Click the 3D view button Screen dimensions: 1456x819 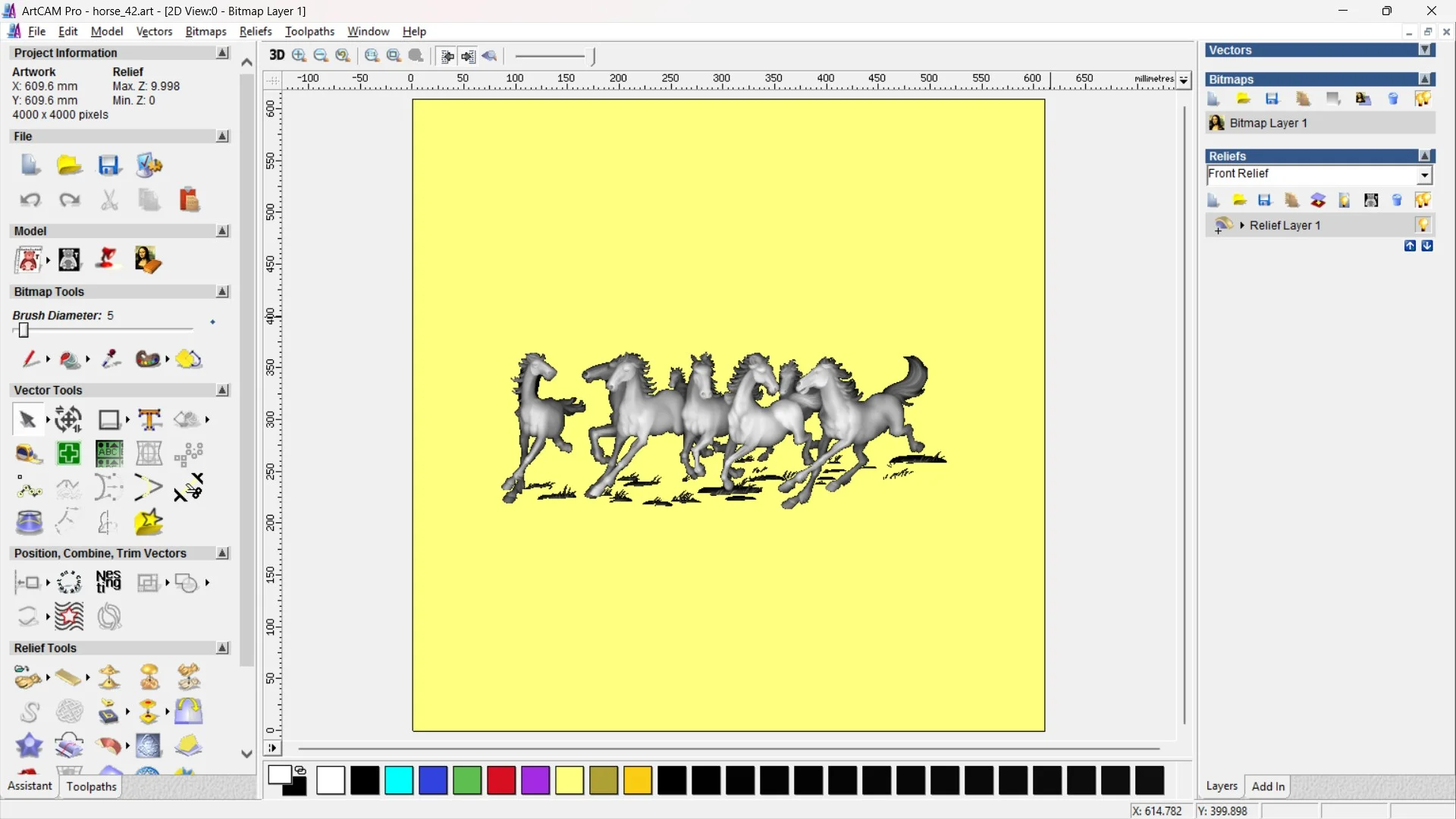coord(277,55)
